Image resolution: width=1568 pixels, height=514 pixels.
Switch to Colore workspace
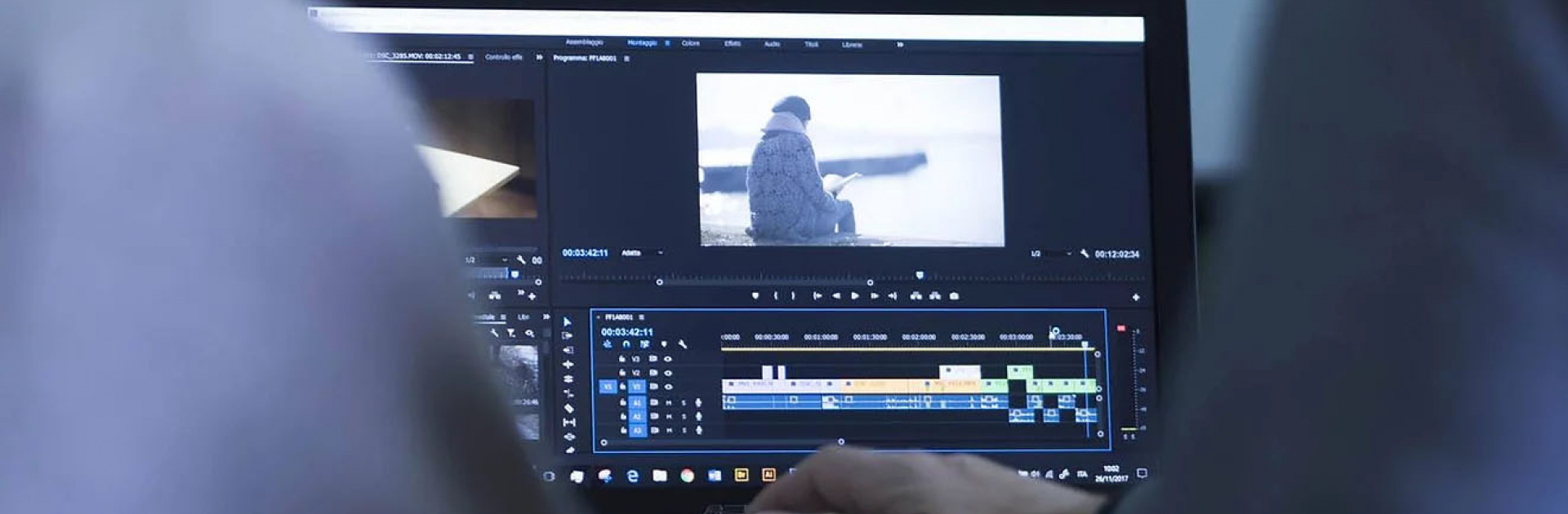[691, 42]
